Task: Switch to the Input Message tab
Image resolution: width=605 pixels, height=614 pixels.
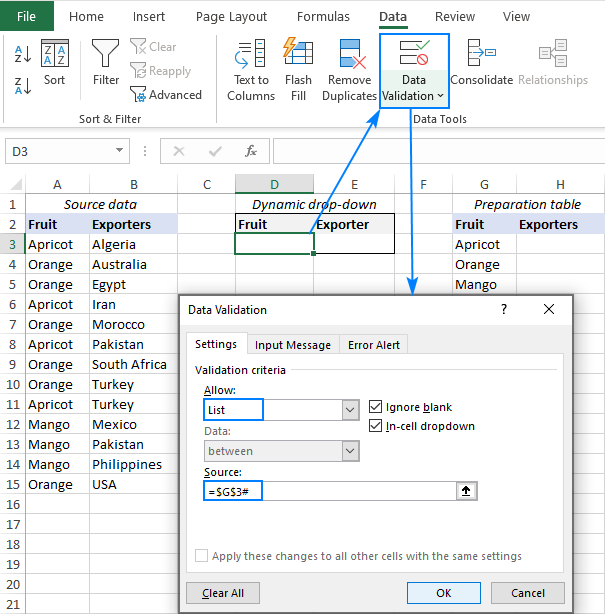Action: [292, 345]
